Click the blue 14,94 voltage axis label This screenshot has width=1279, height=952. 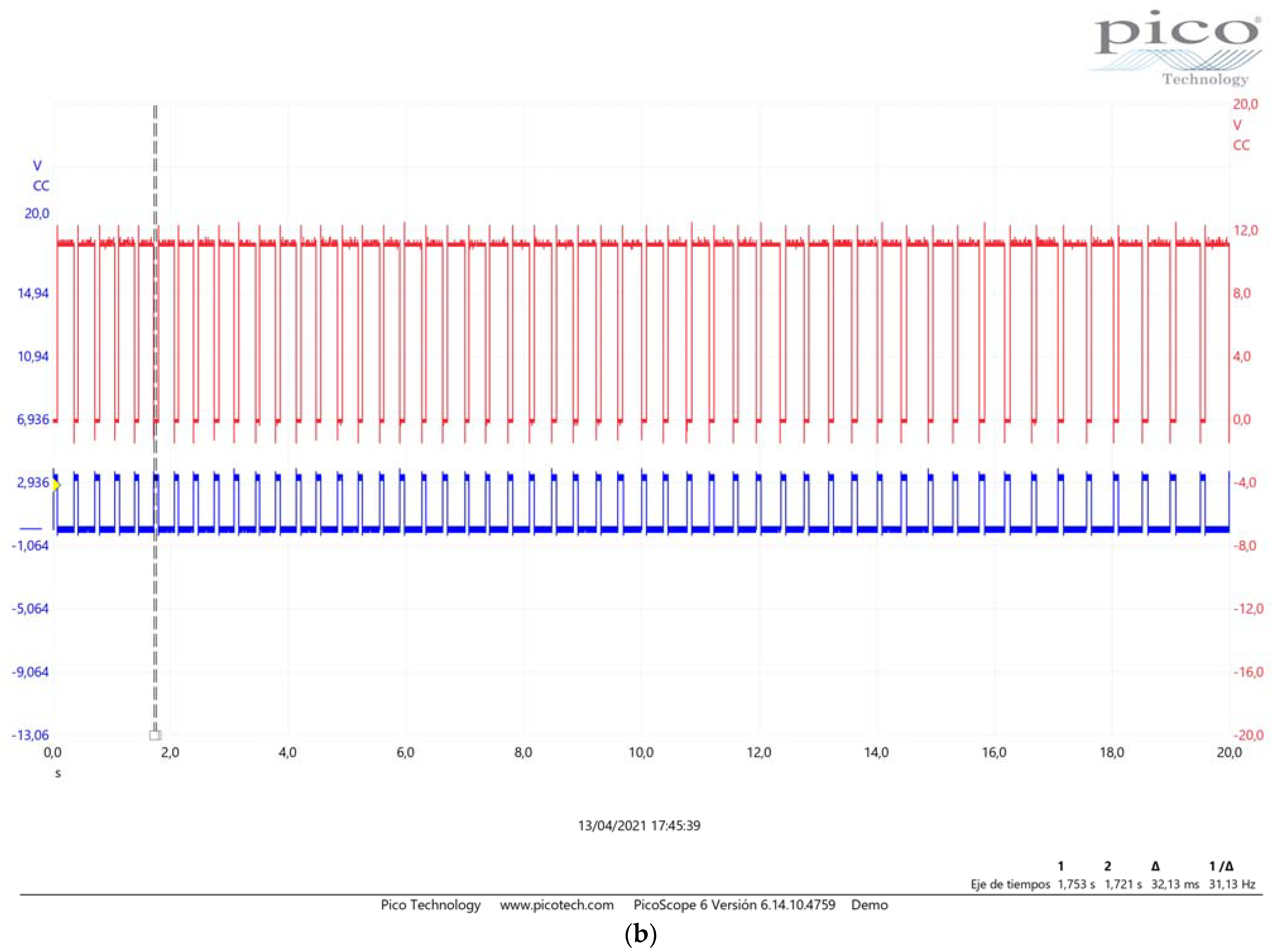(33, 293)
